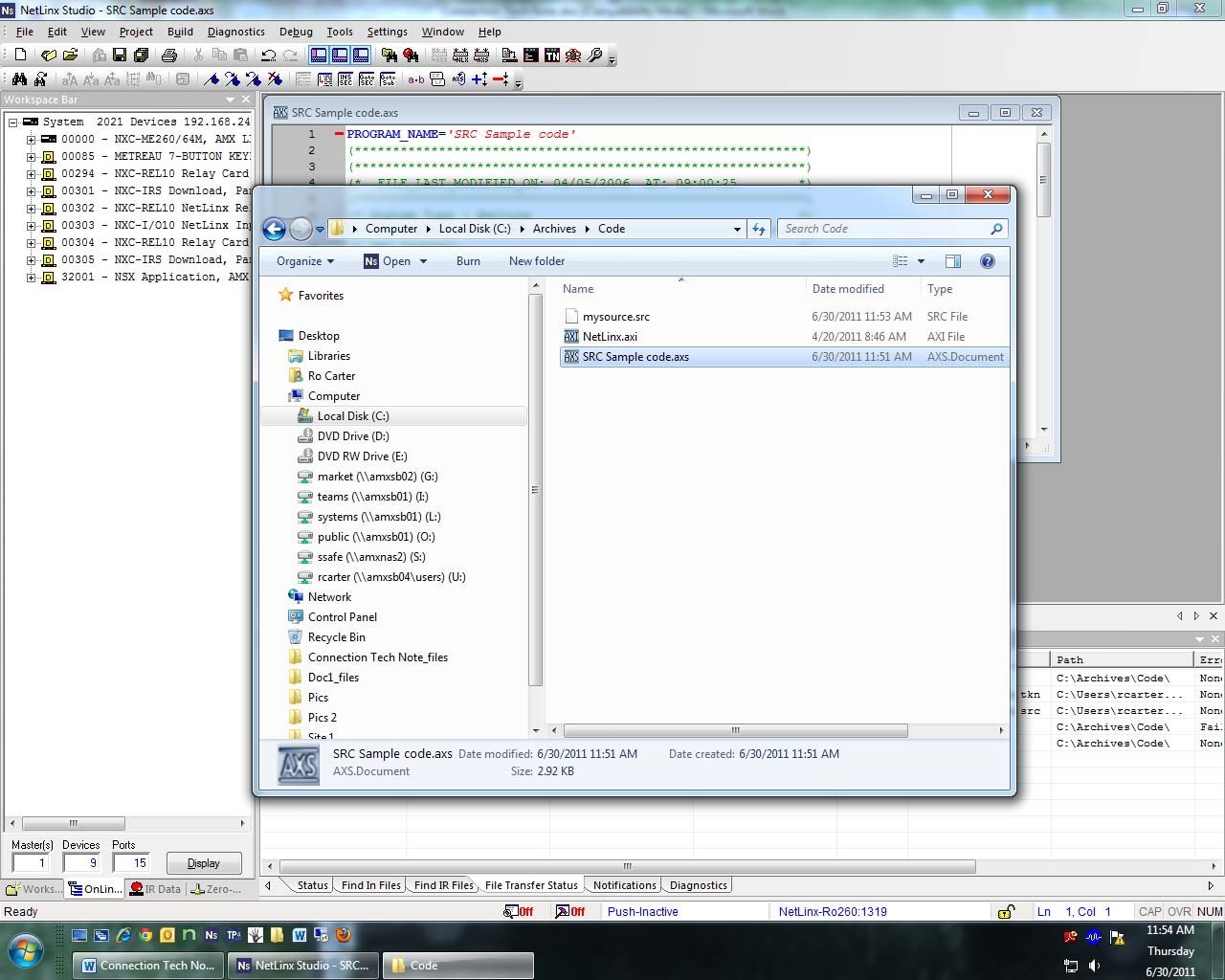The image size is (1225, 980).
Task: Click the Goto SEC toolbar icon
Action: click(367, 79)
